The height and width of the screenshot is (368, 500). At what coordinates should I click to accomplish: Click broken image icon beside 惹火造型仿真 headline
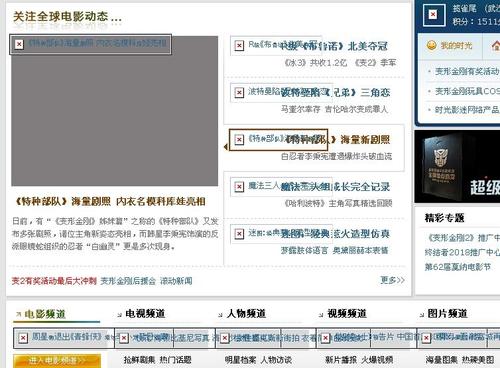[x=239, y=234]
